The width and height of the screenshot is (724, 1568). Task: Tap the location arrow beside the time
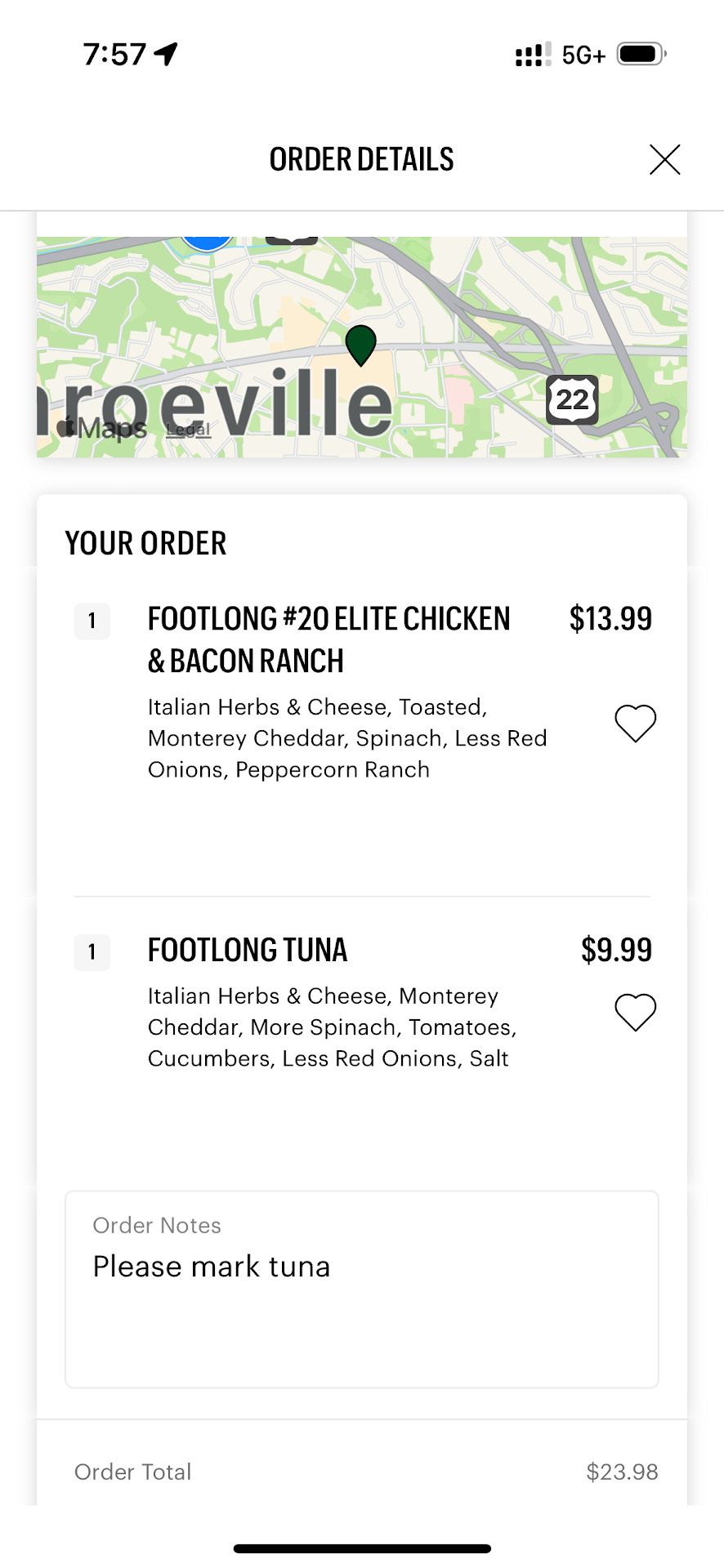pyautogui.click(x=167, y=54)
